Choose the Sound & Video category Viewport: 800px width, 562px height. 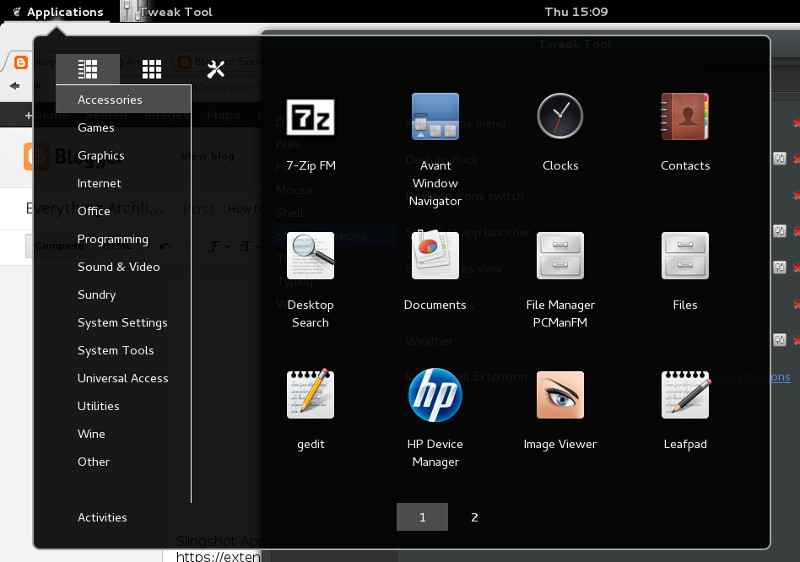coord(119,267)
